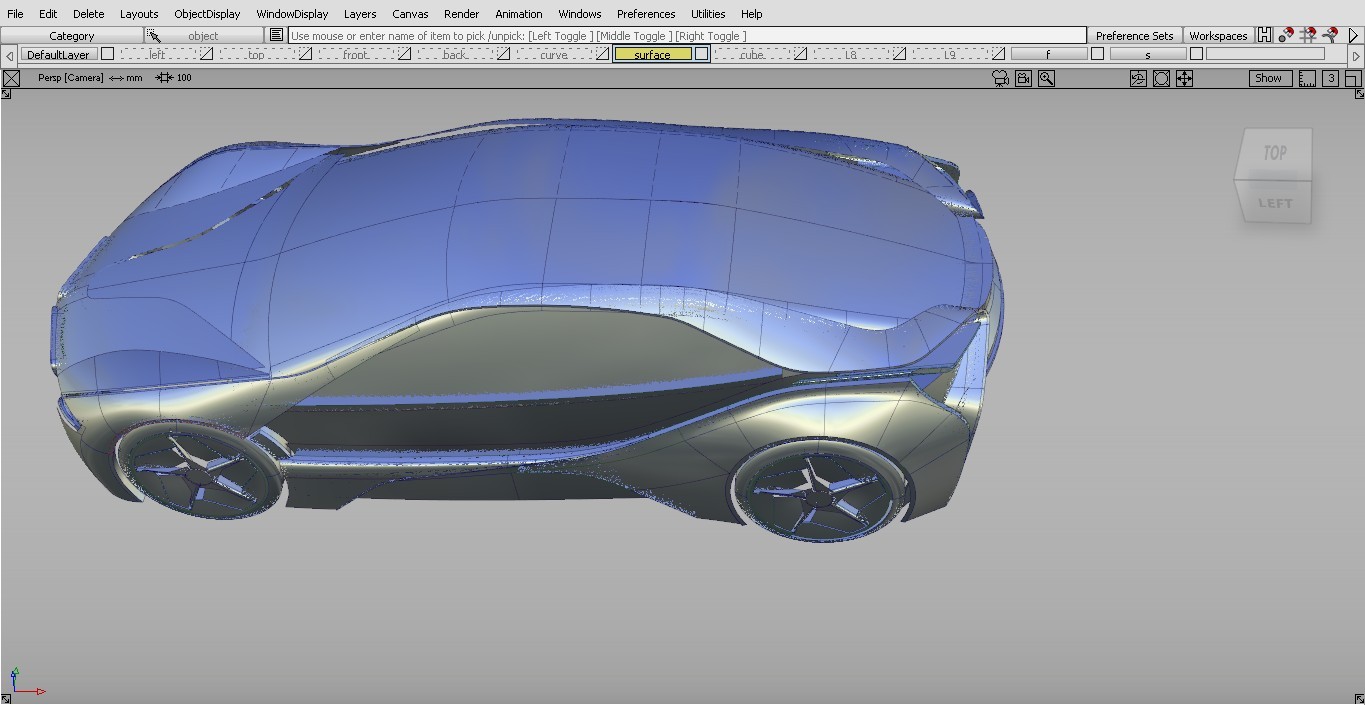Open the Layers menu
The image size is (1365, 705).
pos(360,14)
